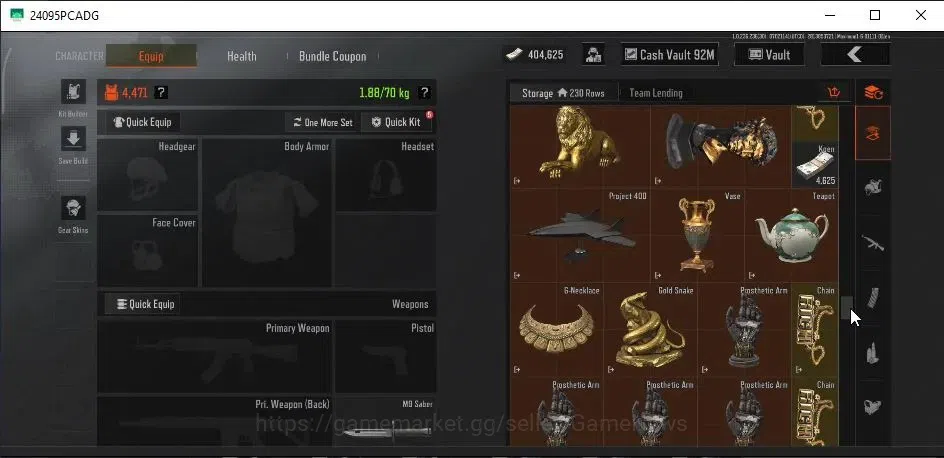Click the Save Build download icon
This screenshot has height=458, width=944.
73,138
